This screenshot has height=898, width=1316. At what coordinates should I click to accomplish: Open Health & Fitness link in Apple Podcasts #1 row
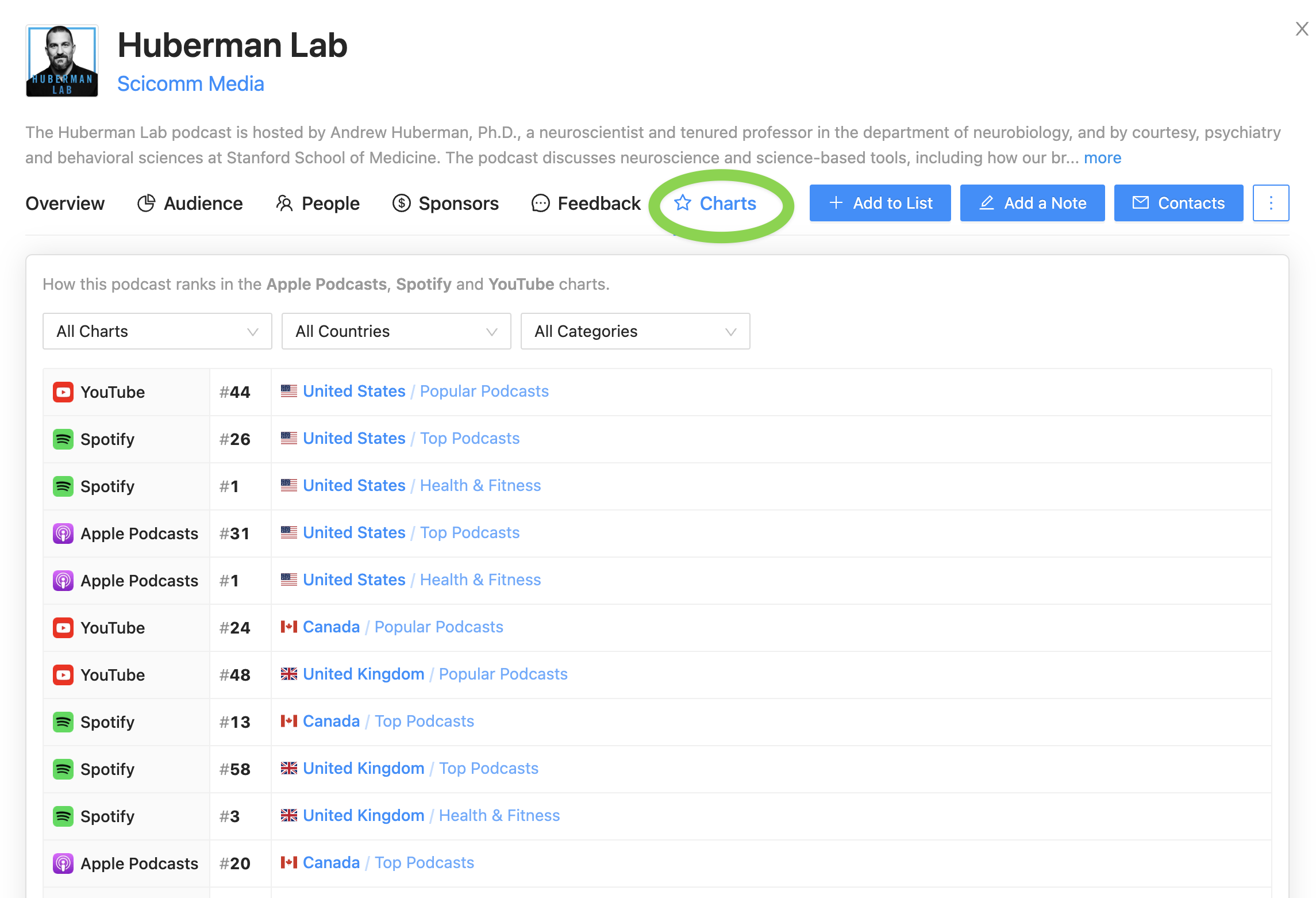480,580
